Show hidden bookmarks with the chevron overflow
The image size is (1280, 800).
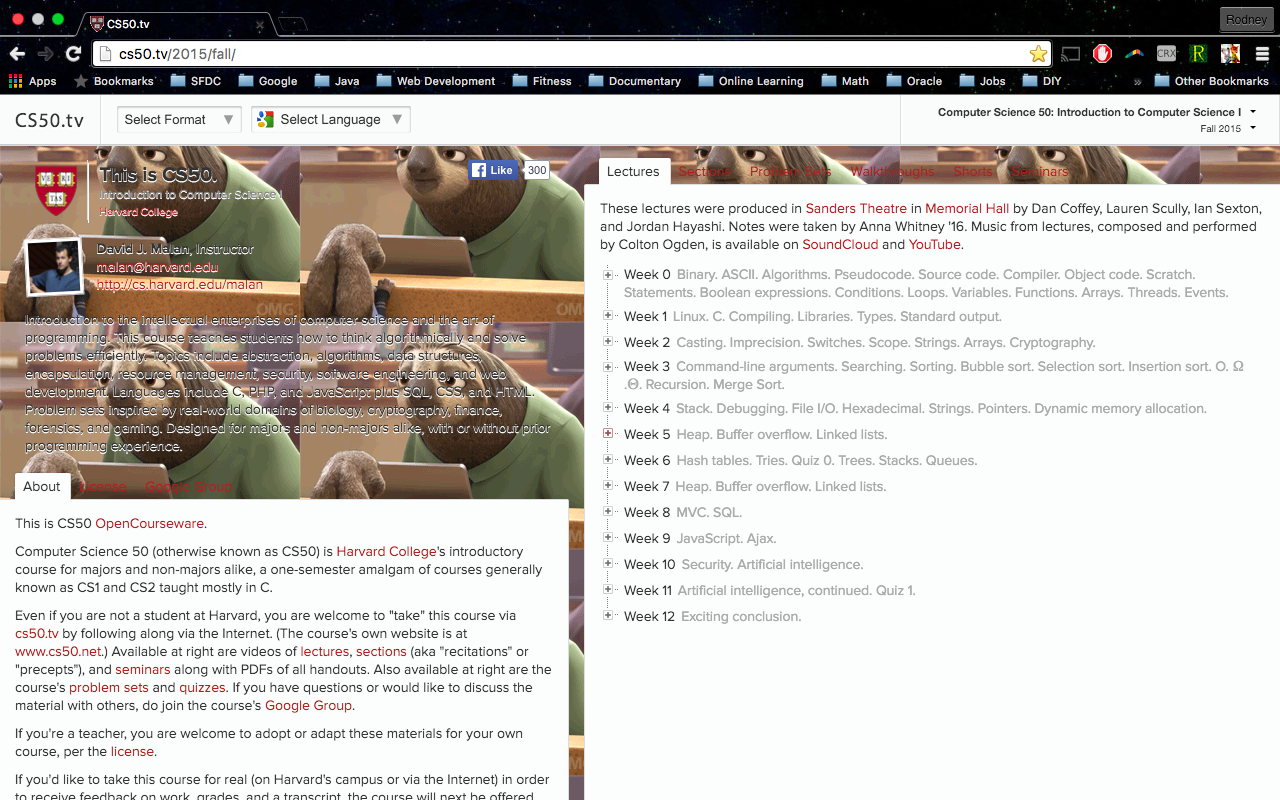click(x=1137, y=82)
